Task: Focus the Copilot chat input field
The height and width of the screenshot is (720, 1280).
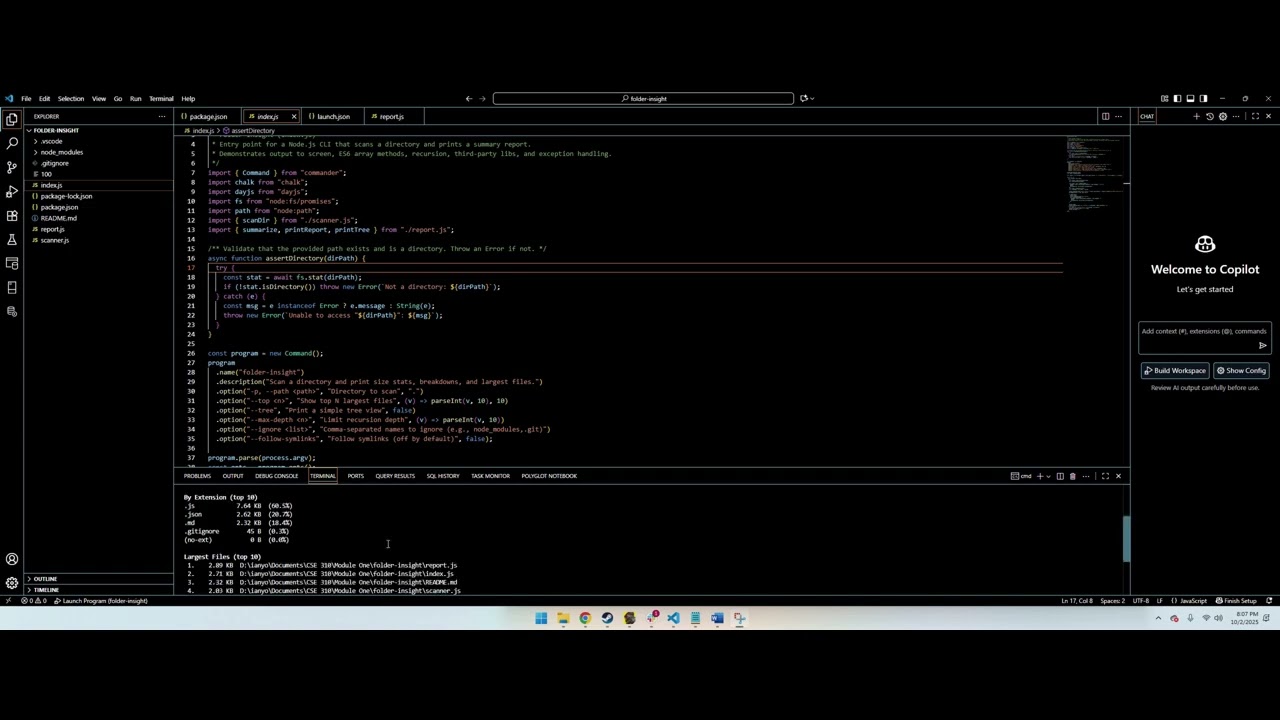Action: [1204, 331]
